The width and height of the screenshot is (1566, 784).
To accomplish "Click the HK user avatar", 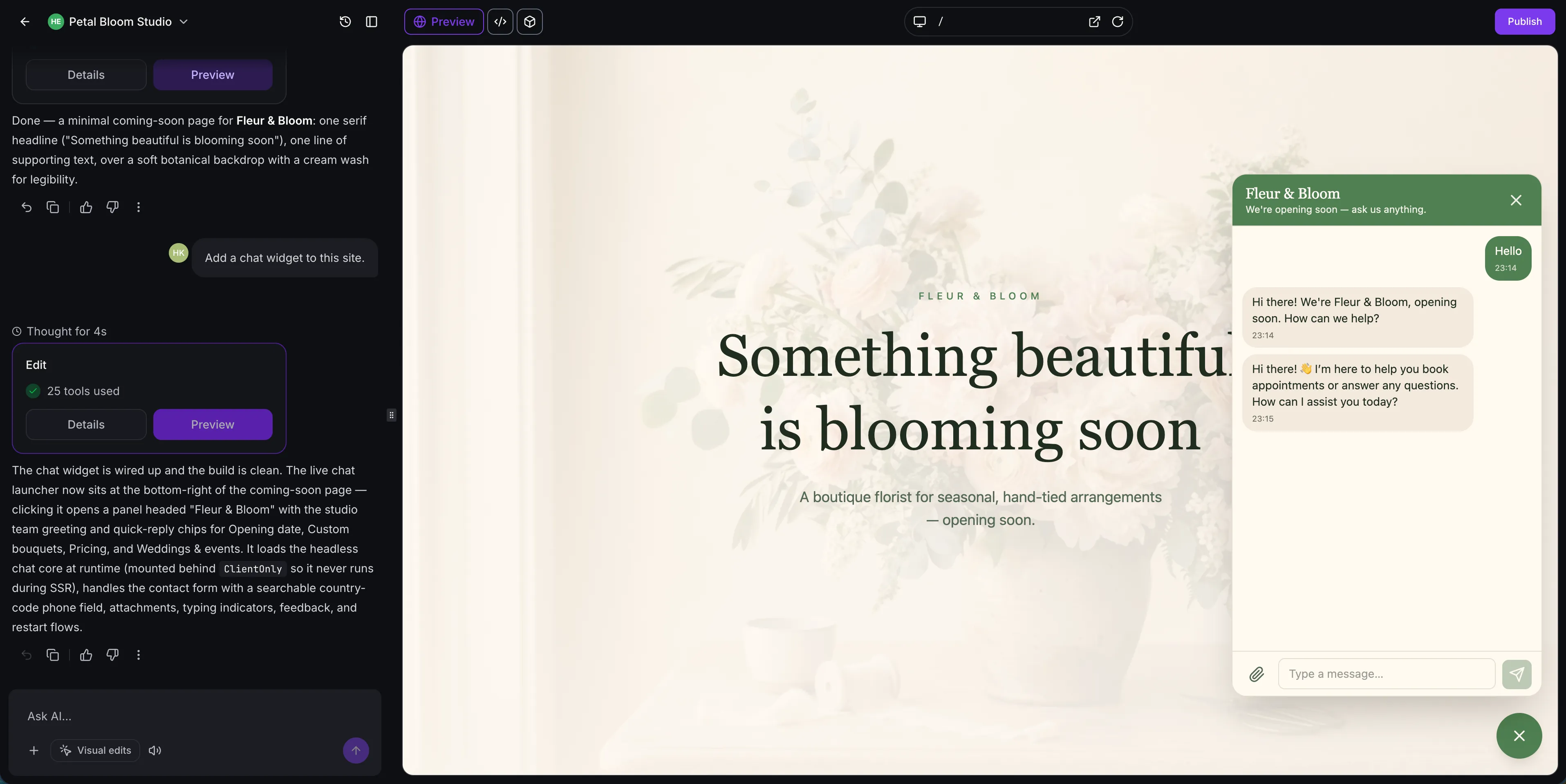I will coord(179,253).
